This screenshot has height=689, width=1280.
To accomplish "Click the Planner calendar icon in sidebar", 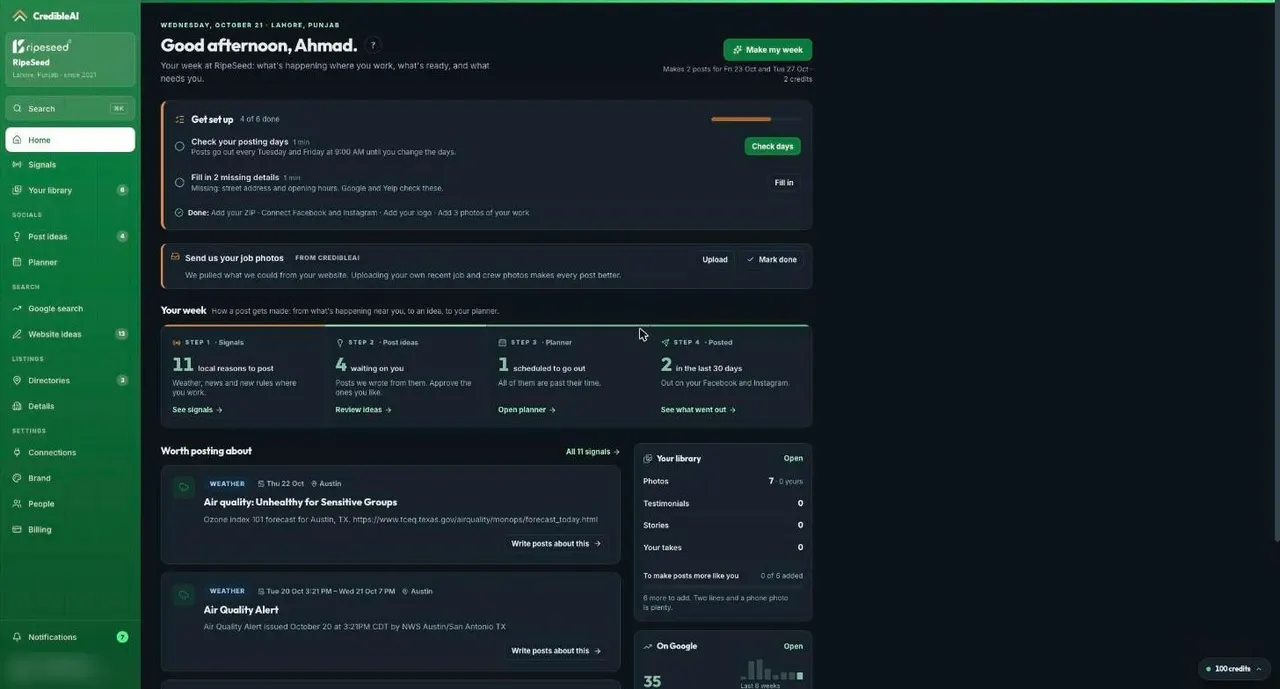I will point(18,262).
